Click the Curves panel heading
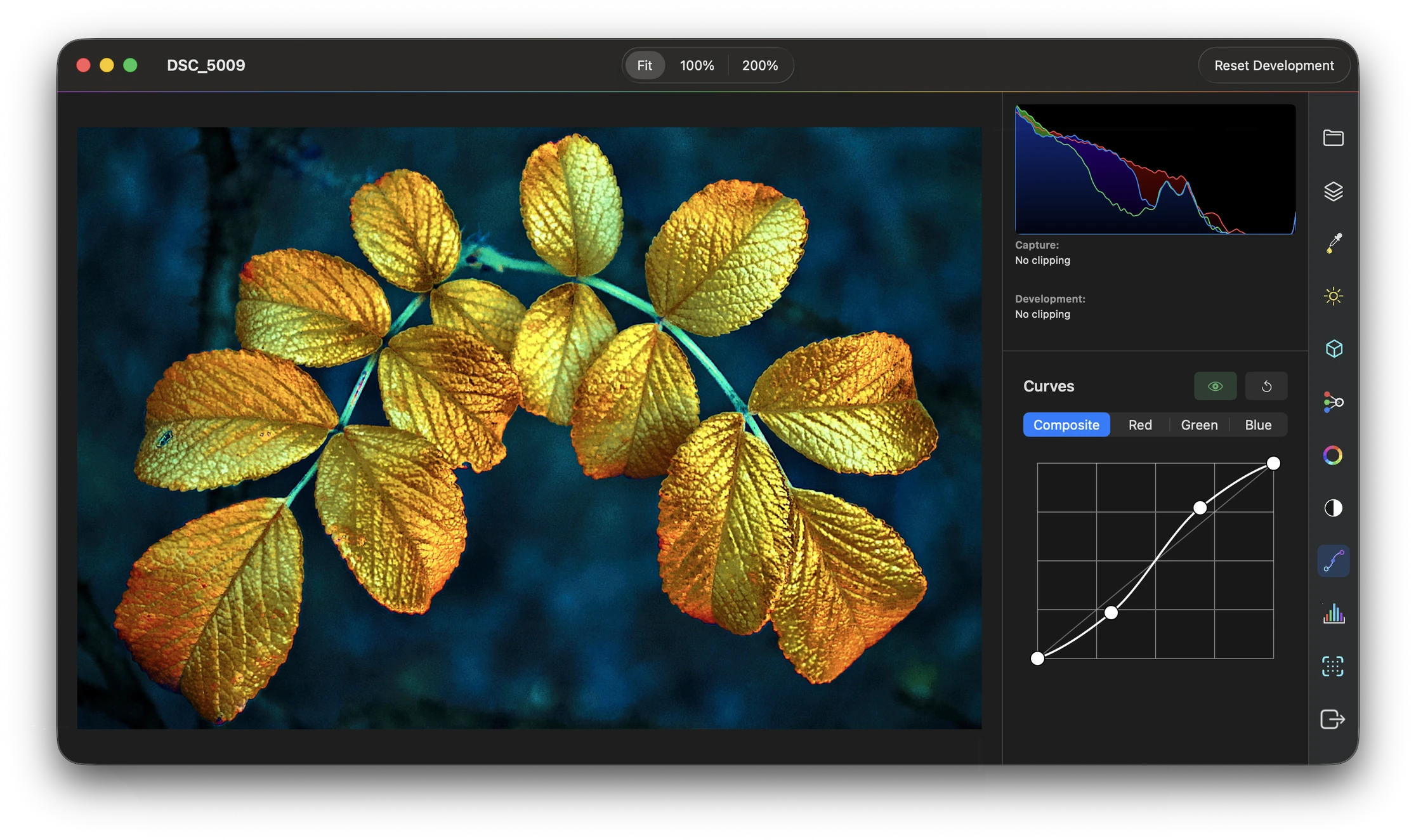The width and height of the screenshot is (1416, 840). pyautogui.click(x=1048, y=386)
